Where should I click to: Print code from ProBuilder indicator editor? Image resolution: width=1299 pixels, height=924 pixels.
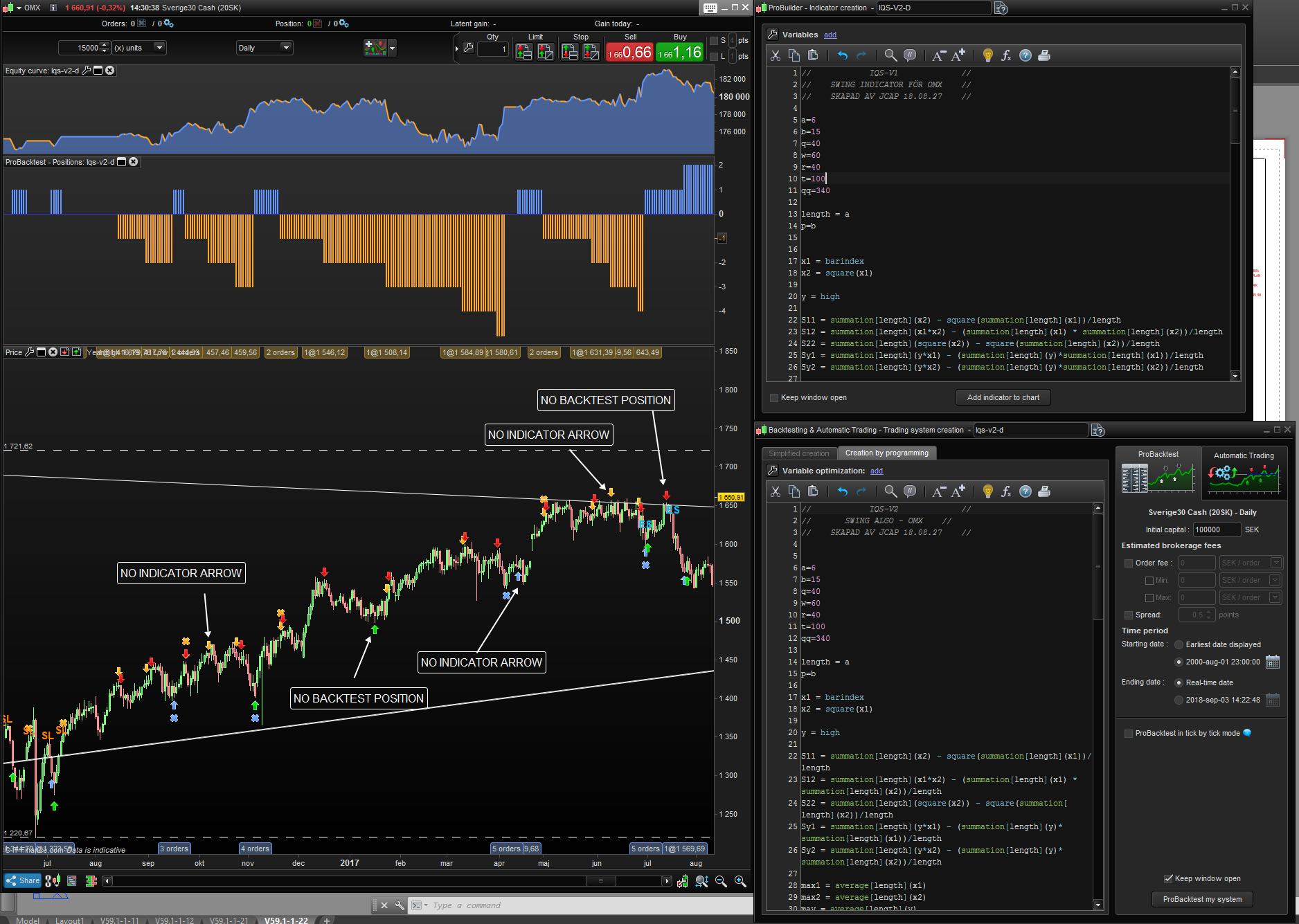tap(1044, 55)
